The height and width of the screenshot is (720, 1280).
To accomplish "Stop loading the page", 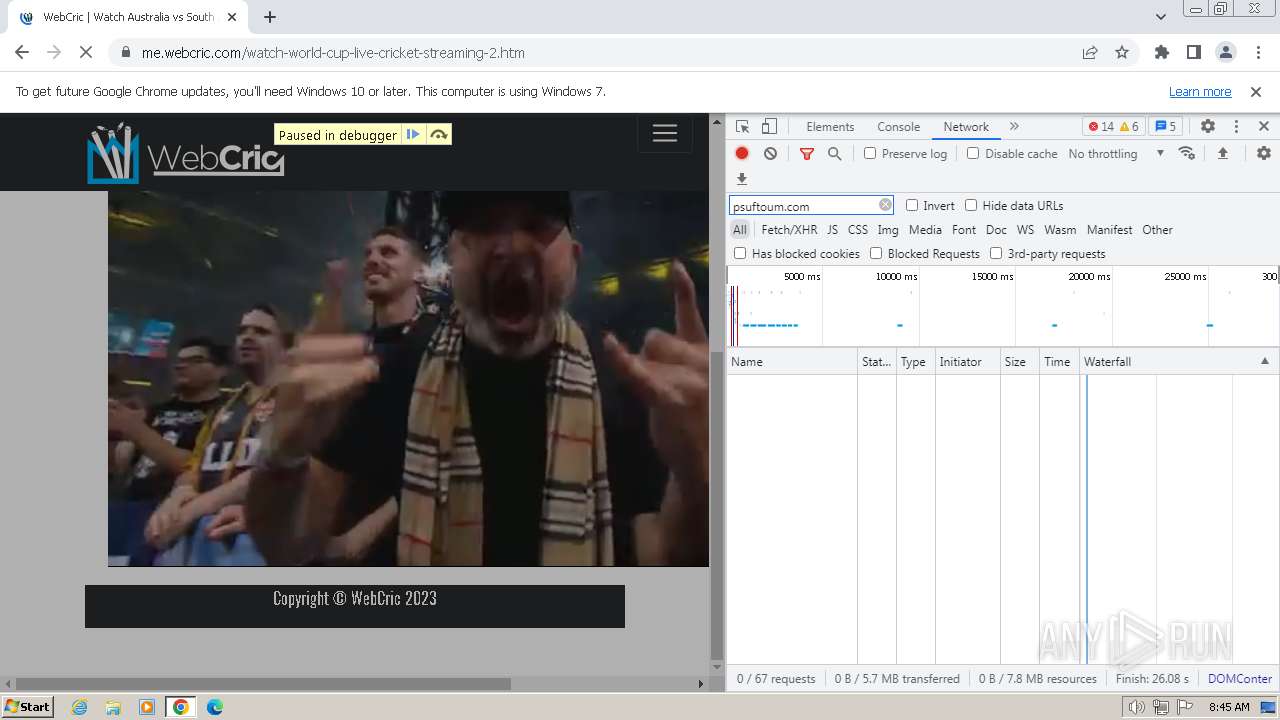I will point(86,52).
